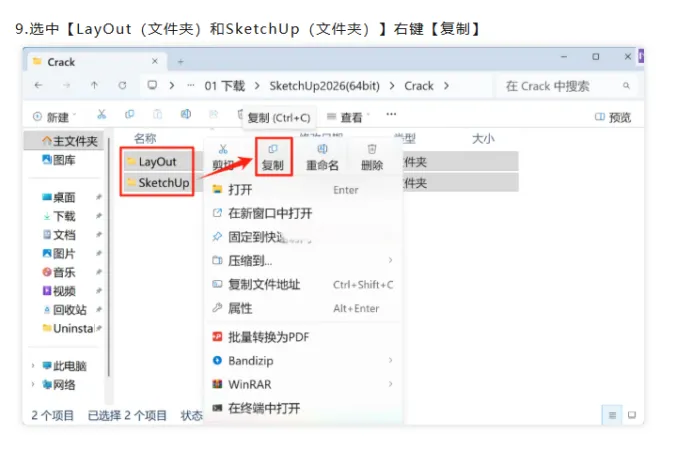
Task: Click the Crack breadcrumb segment
Action: coord(419,86)
